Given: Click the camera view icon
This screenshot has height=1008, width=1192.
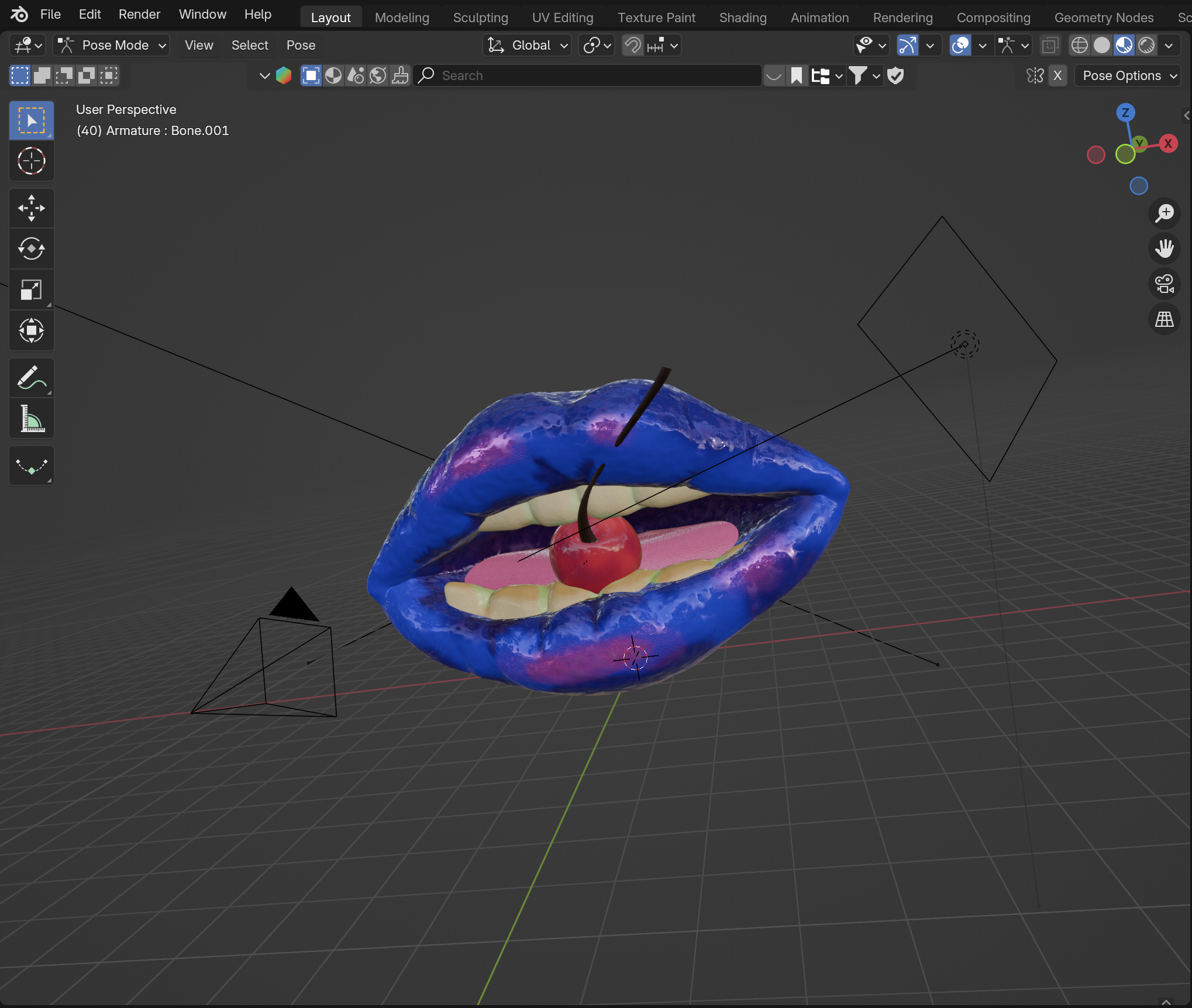Looking at the screenshot, I should coord(1164,284).
